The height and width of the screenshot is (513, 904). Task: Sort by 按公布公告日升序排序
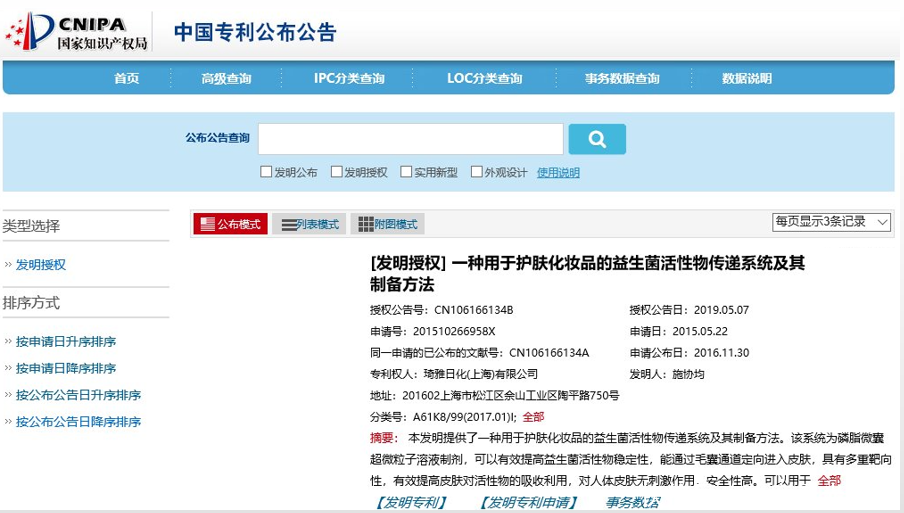pos(78,395)
